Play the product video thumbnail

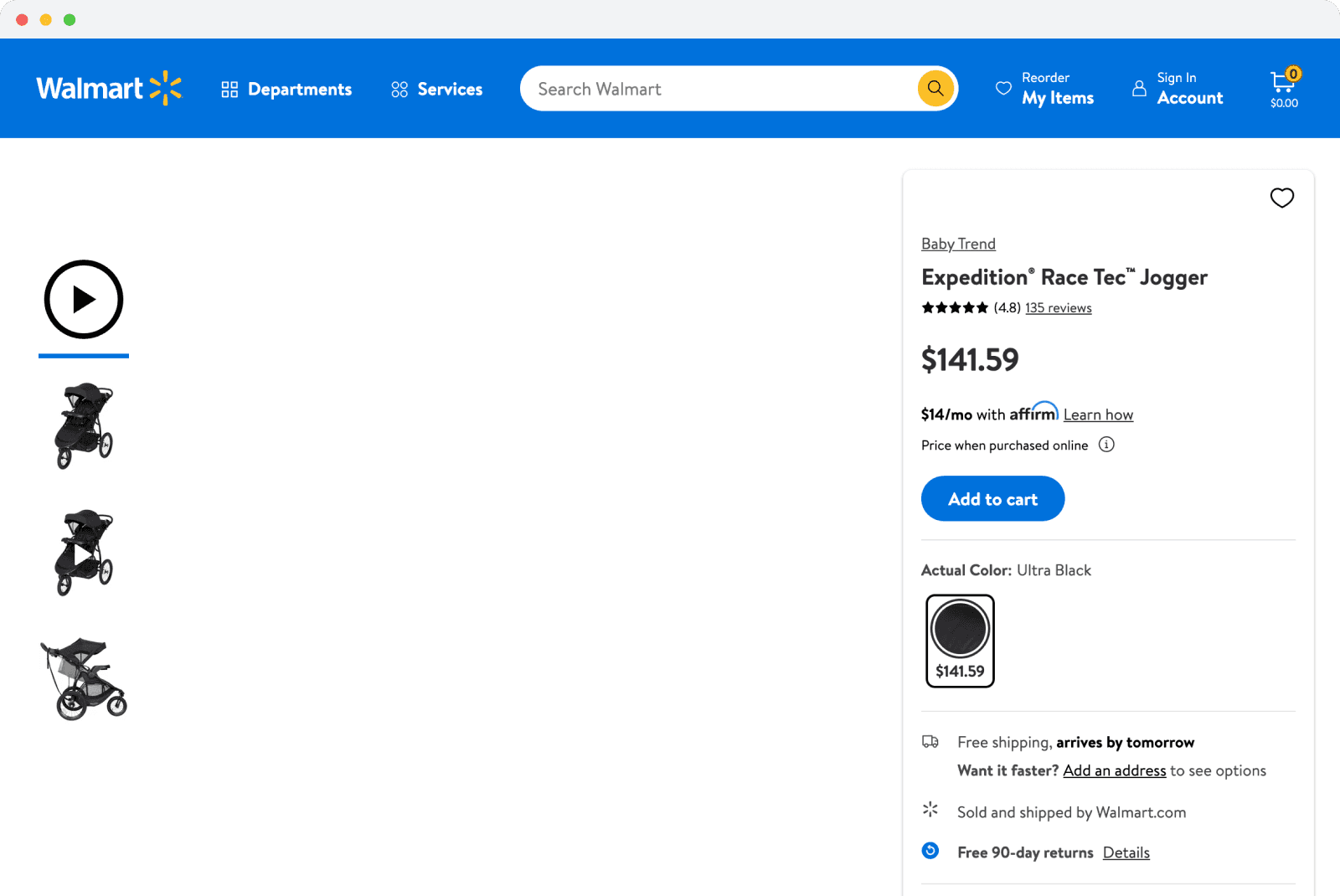[x=83, y=299]
